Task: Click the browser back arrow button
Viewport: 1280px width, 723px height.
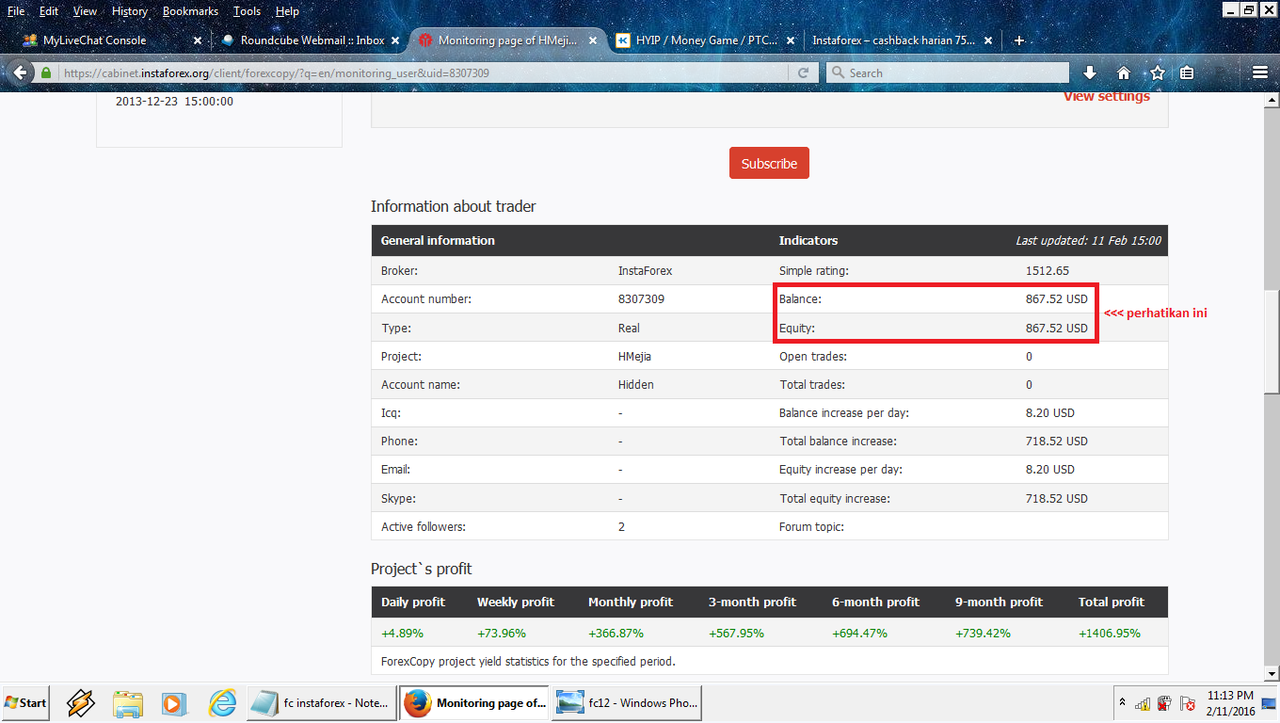Action: pyautogui.click(x=18, y=72)
